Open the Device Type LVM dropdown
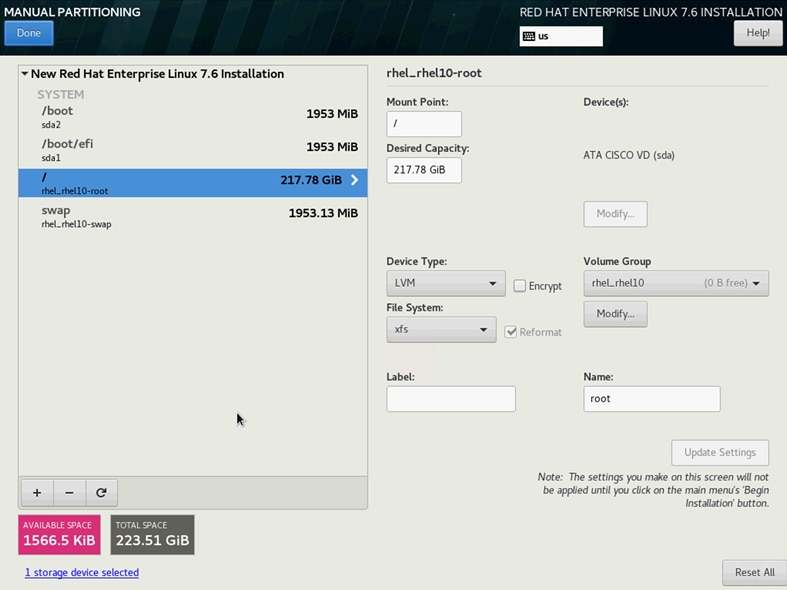Screen dimensions: 787x590 (x=446, y=283)
